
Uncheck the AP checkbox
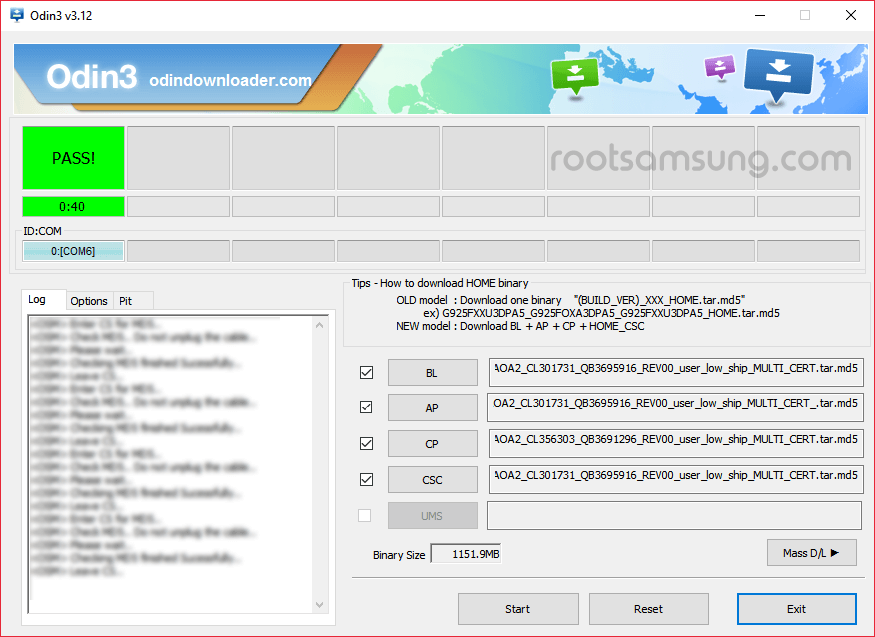[366, 407]
